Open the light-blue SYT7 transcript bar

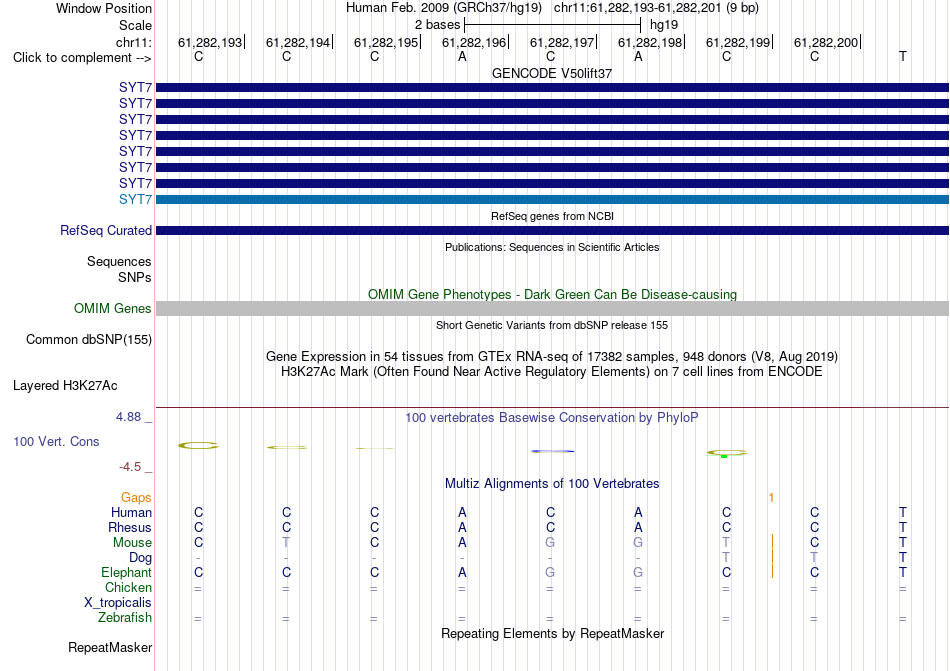pos(552,199)
